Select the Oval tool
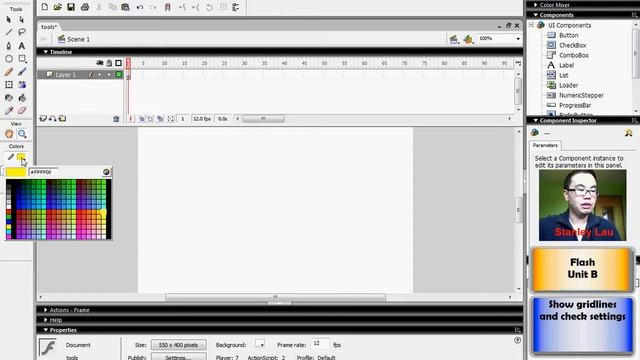The height and width of the screenshot is (360, 640). point(9,59)
